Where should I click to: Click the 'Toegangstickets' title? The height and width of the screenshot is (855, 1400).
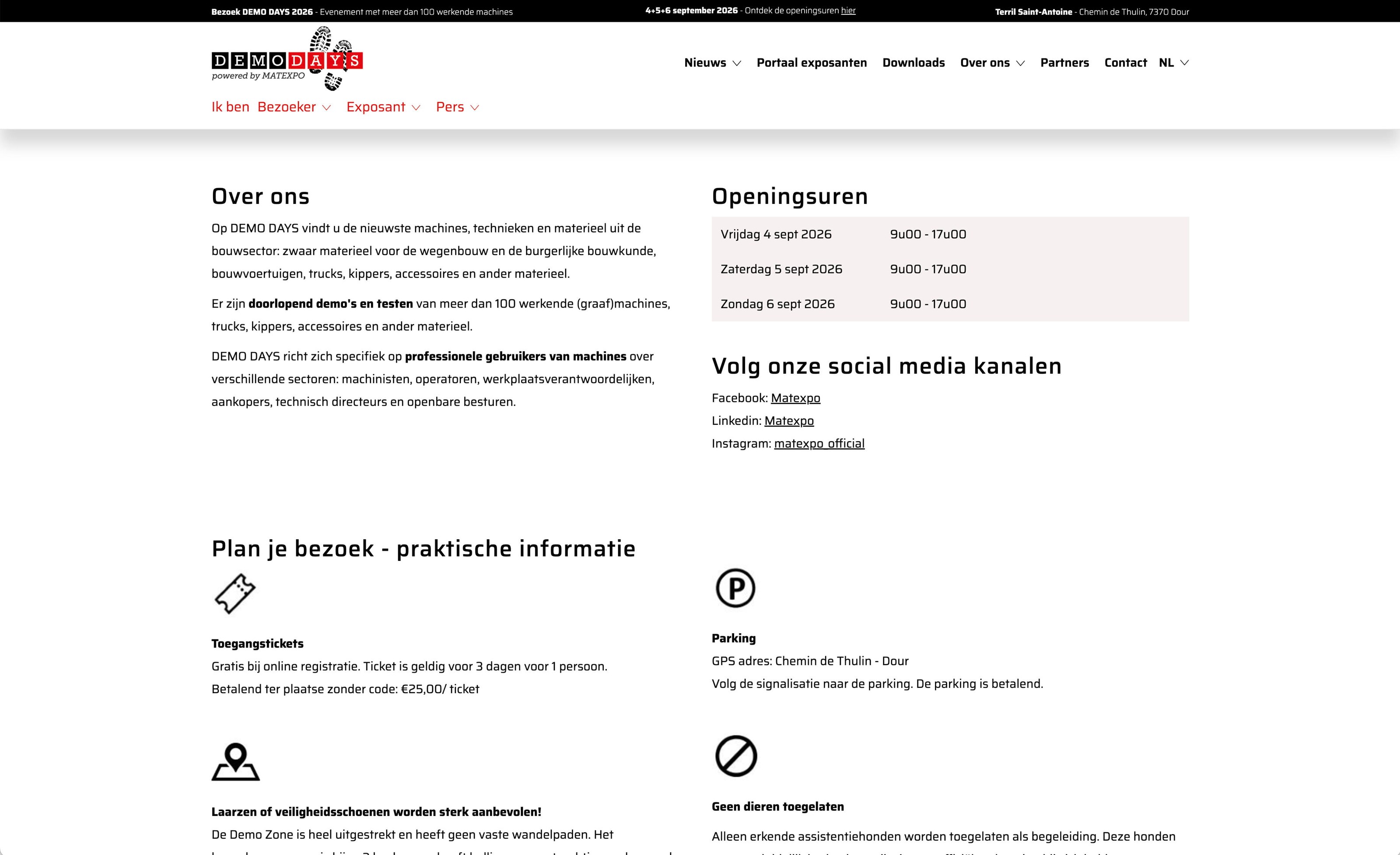tap(257, 644)
